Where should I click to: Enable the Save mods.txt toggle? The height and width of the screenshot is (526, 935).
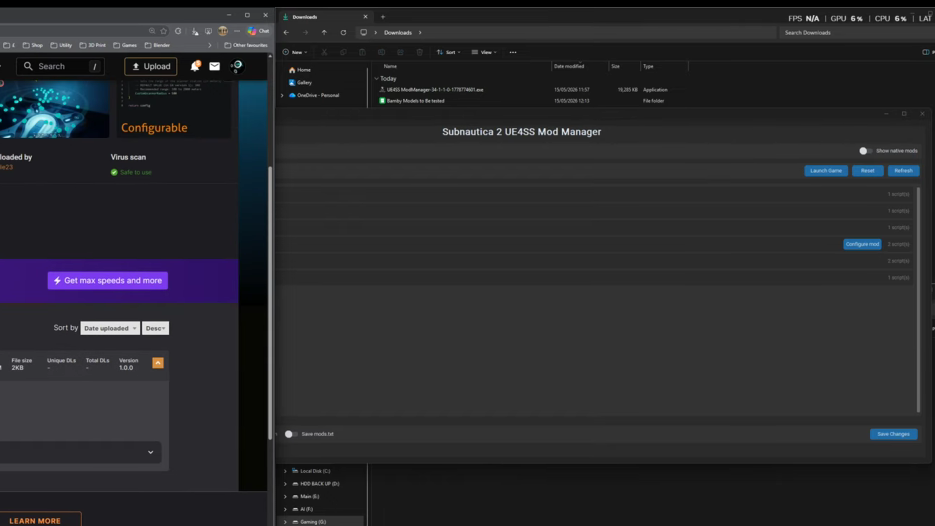coord(290,434)
